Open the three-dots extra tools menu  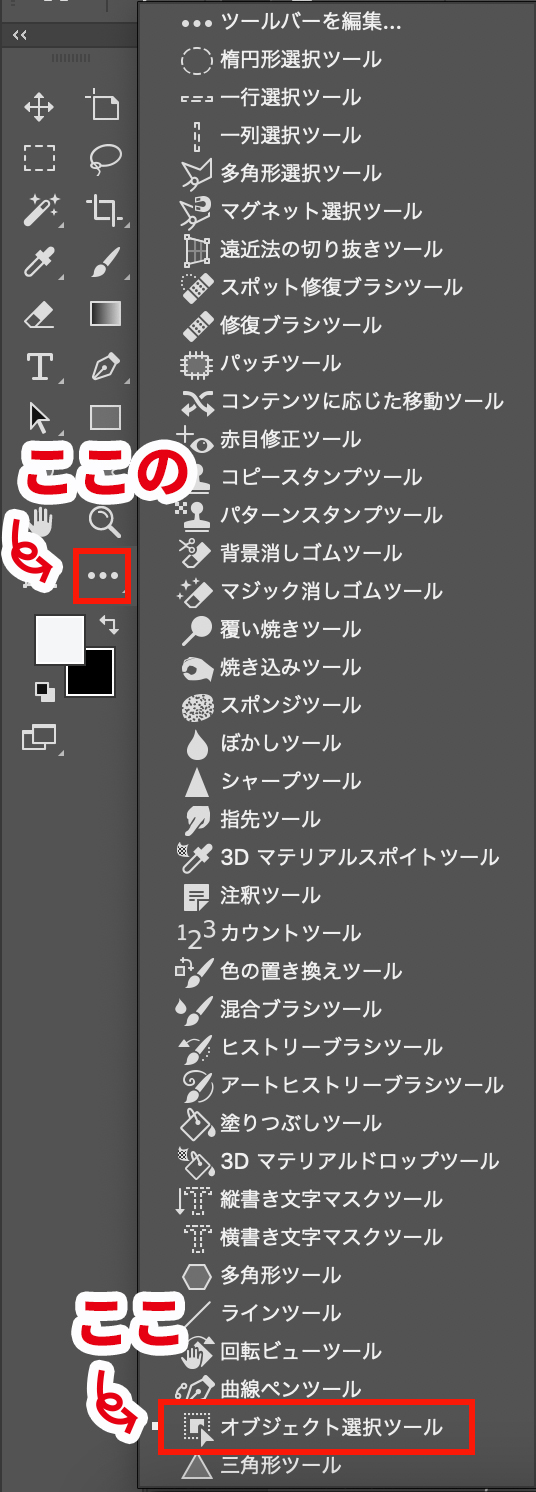pos(103,575)
